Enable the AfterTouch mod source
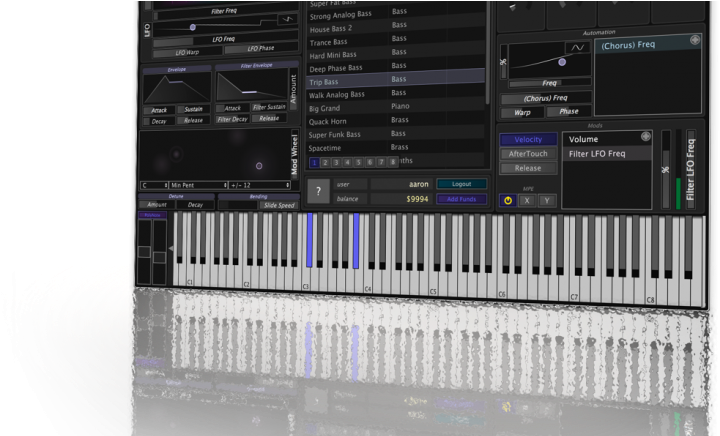Screen dimensions: 720x436 [528, 154]
